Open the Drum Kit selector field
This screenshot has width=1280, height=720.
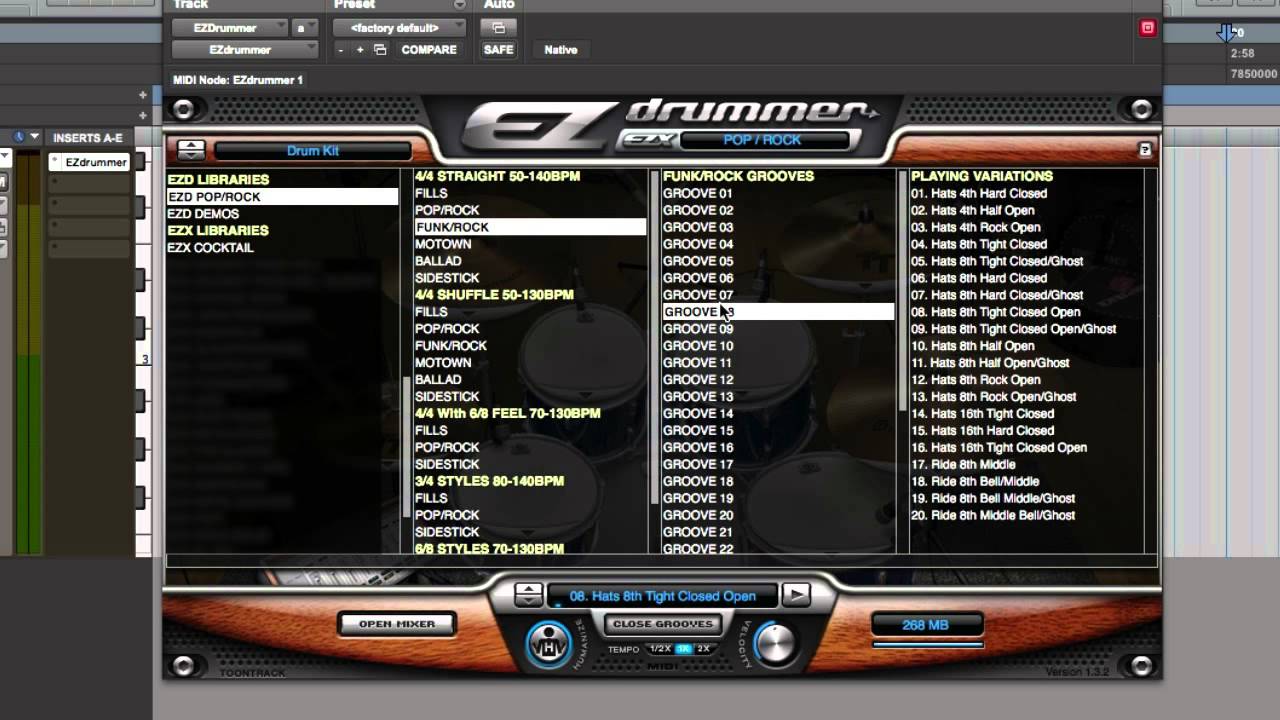tap(312, 151)
